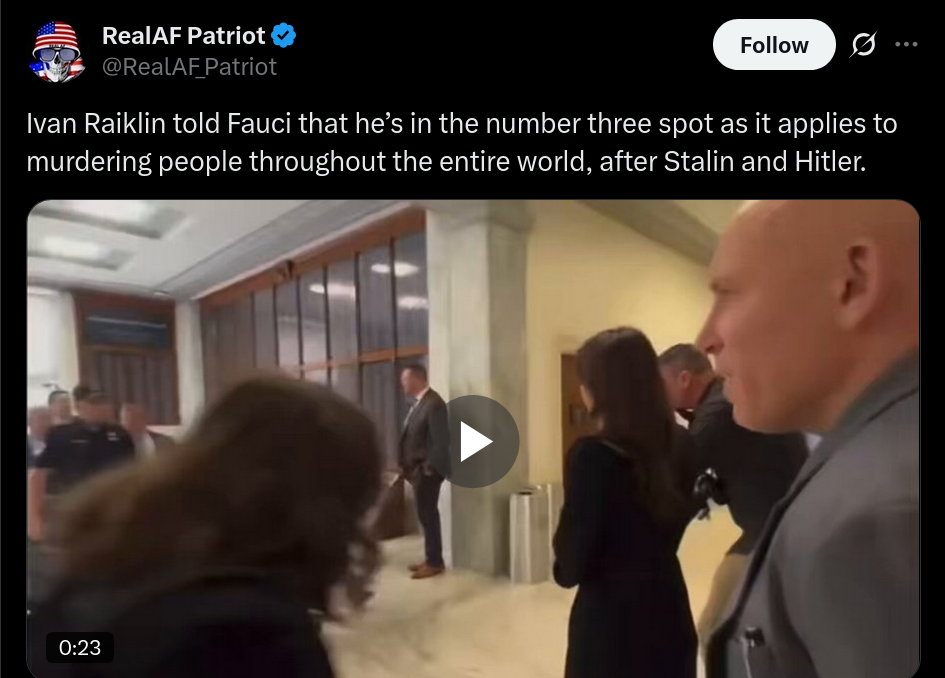Click the metal trash bins in the video
The height and width of the screenshot is (678, 945).
530,533
